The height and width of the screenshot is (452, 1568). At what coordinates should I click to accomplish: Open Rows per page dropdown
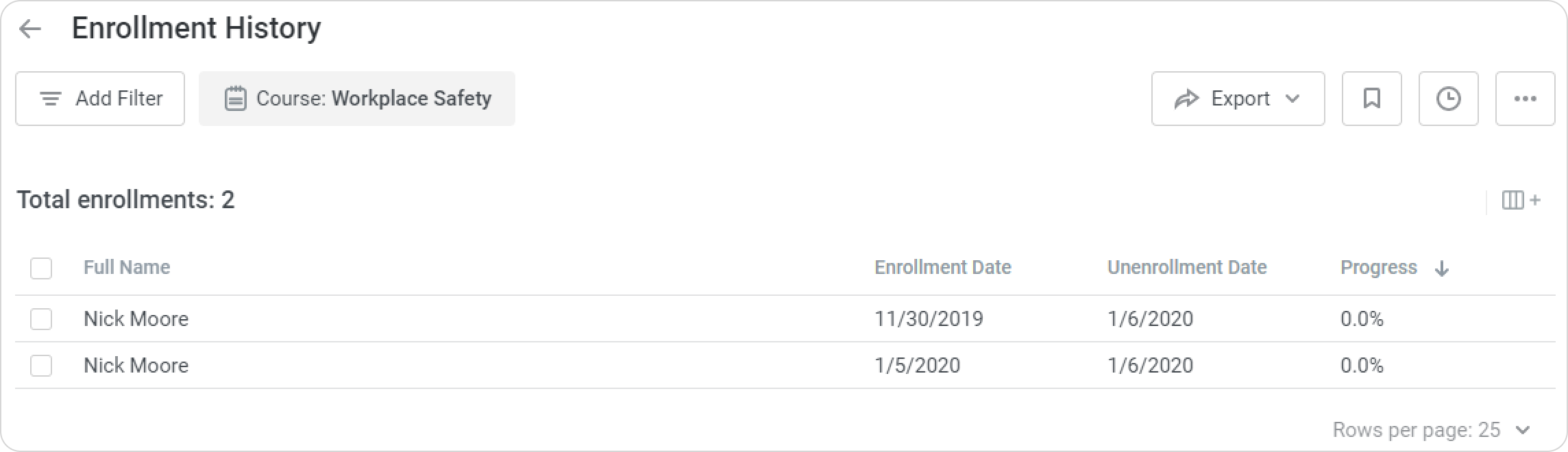(1523, 430)
